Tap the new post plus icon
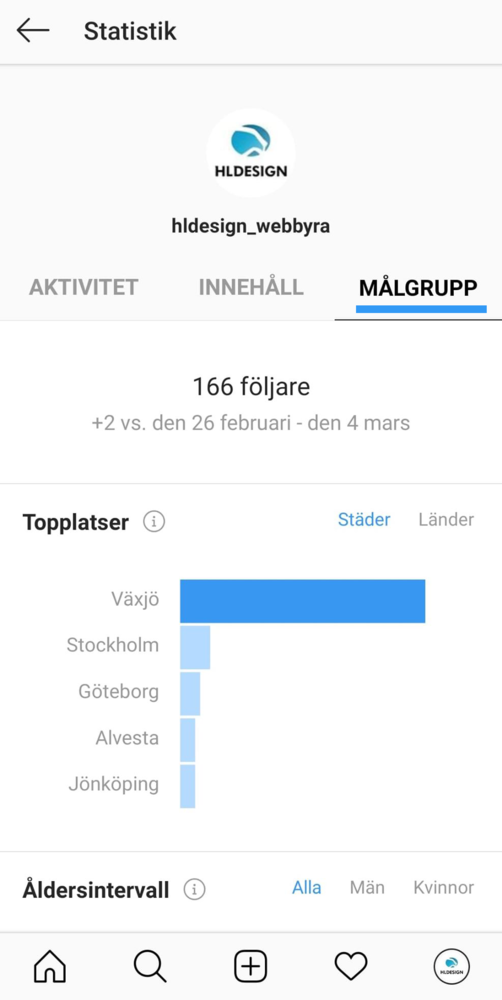The image size is (502, 1000). pos(251,966)
